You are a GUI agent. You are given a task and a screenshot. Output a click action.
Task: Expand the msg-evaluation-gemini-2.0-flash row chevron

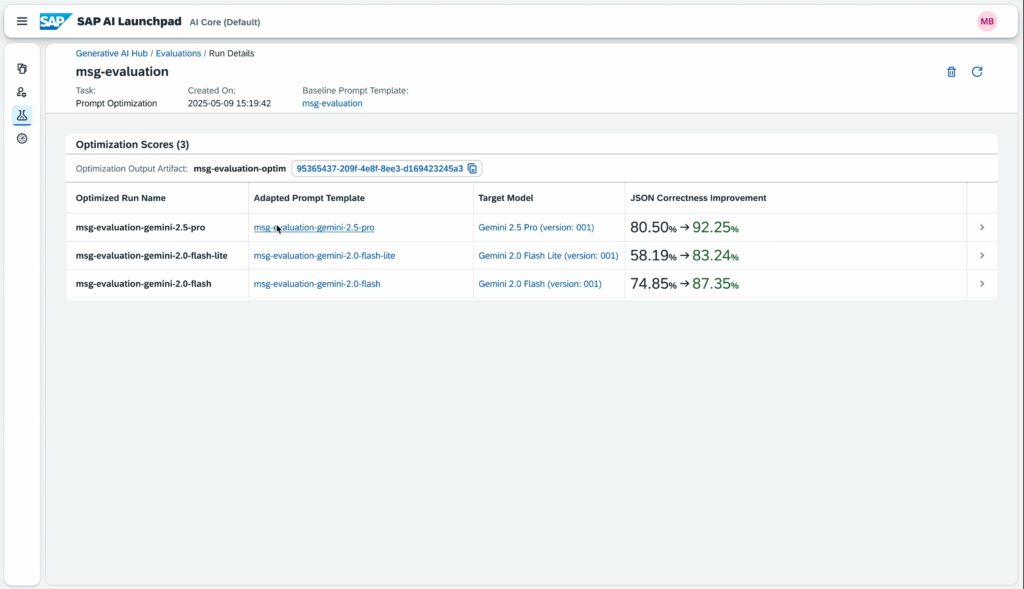(x=982, y=283)
